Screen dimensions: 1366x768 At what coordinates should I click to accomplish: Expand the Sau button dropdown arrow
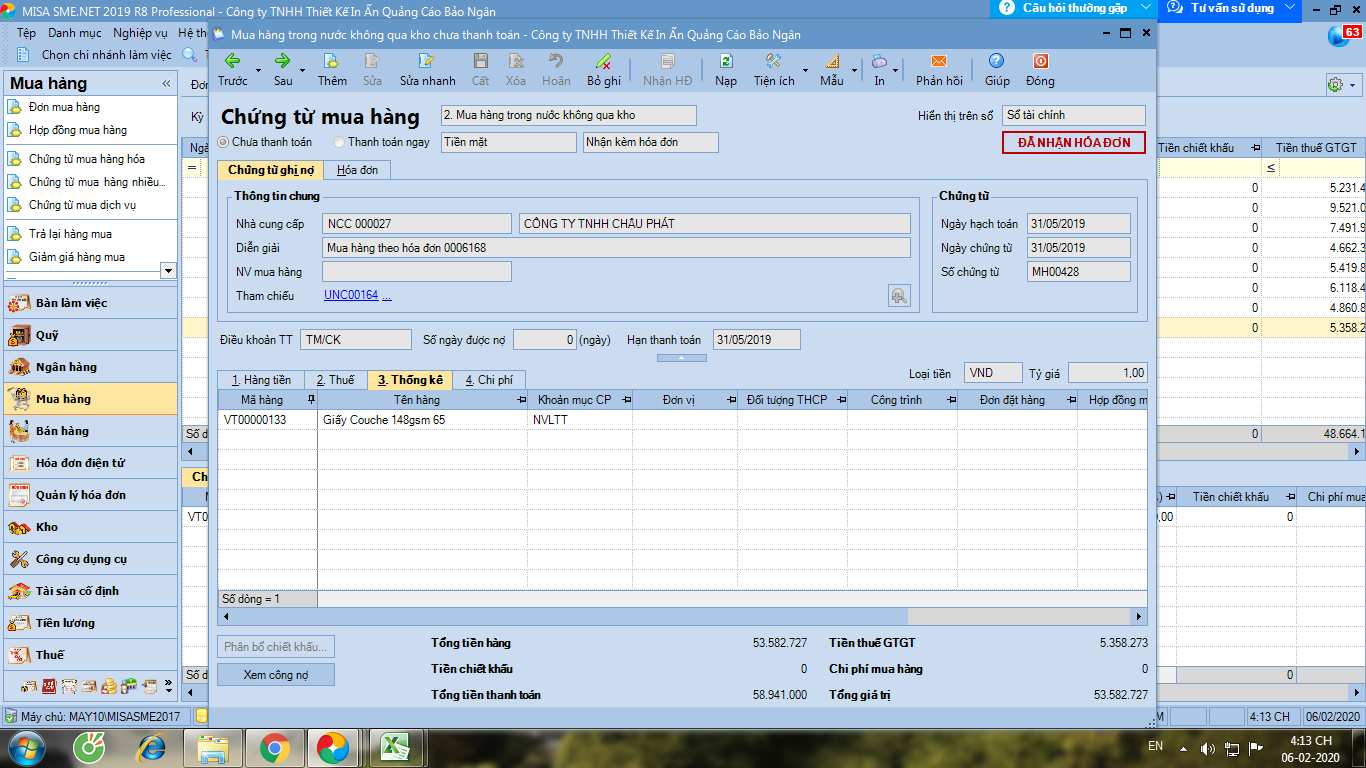tap(302, 70)
